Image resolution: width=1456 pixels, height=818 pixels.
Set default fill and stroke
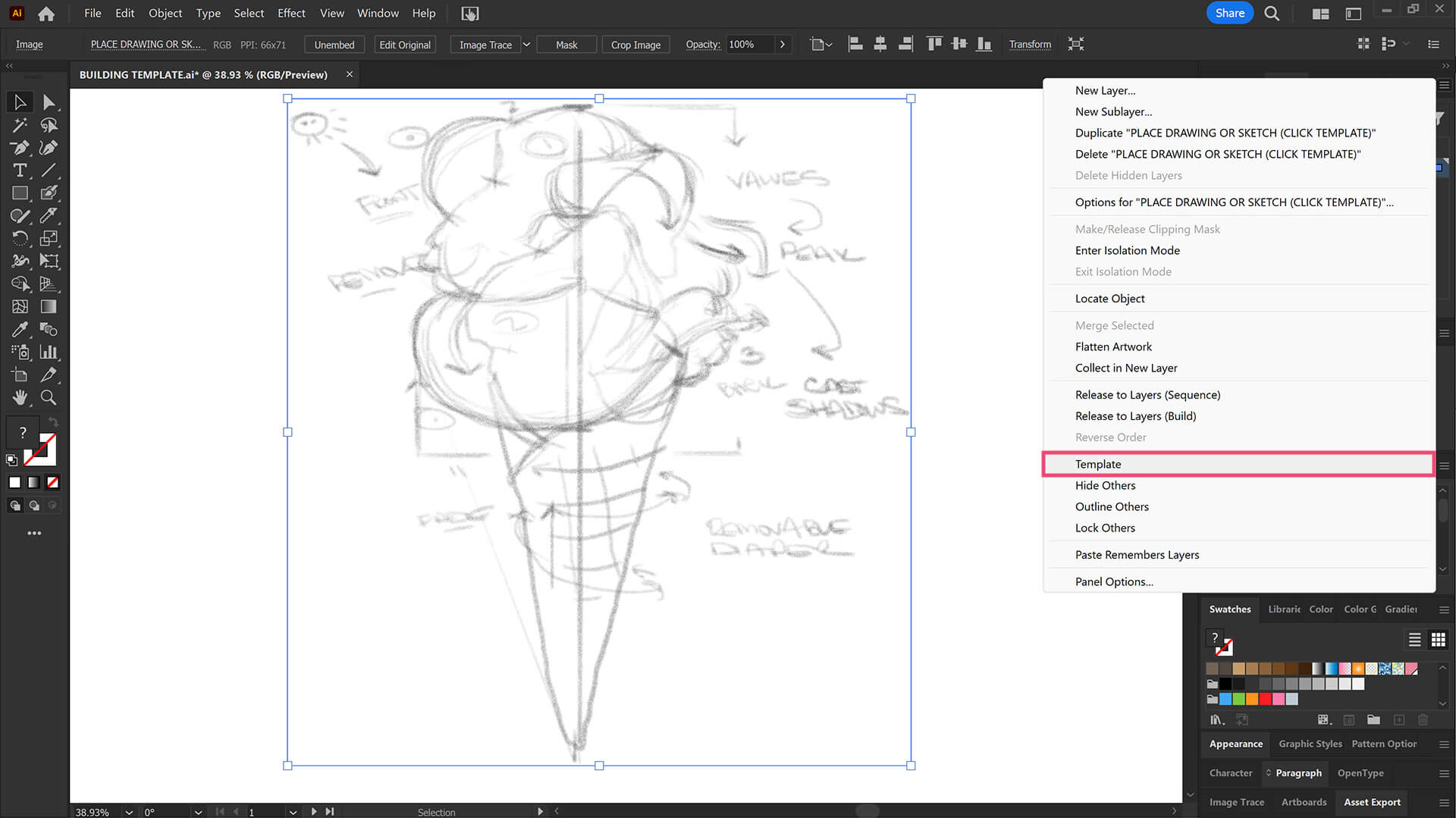coord(11,459)
